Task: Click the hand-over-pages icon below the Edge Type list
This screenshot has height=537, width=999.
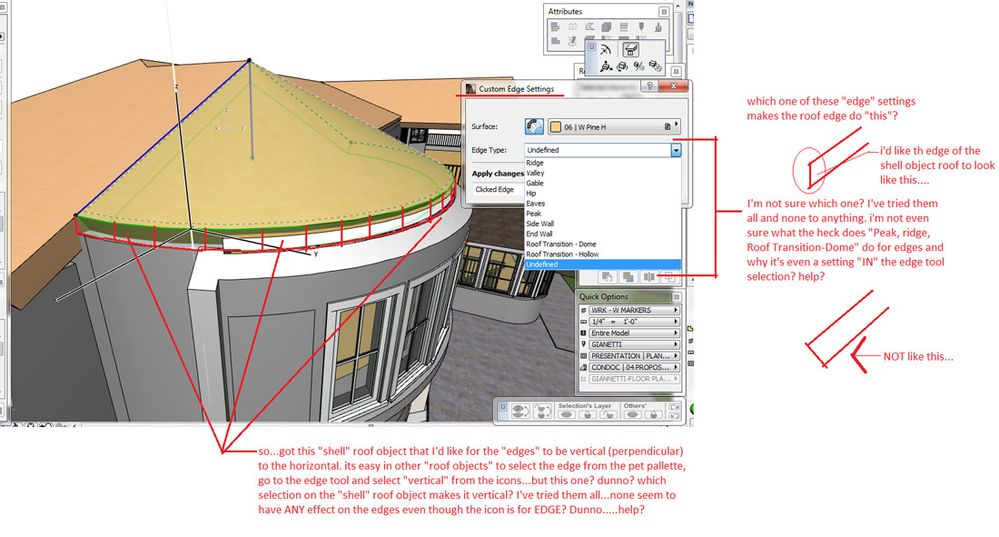Action: click(607, 277)
